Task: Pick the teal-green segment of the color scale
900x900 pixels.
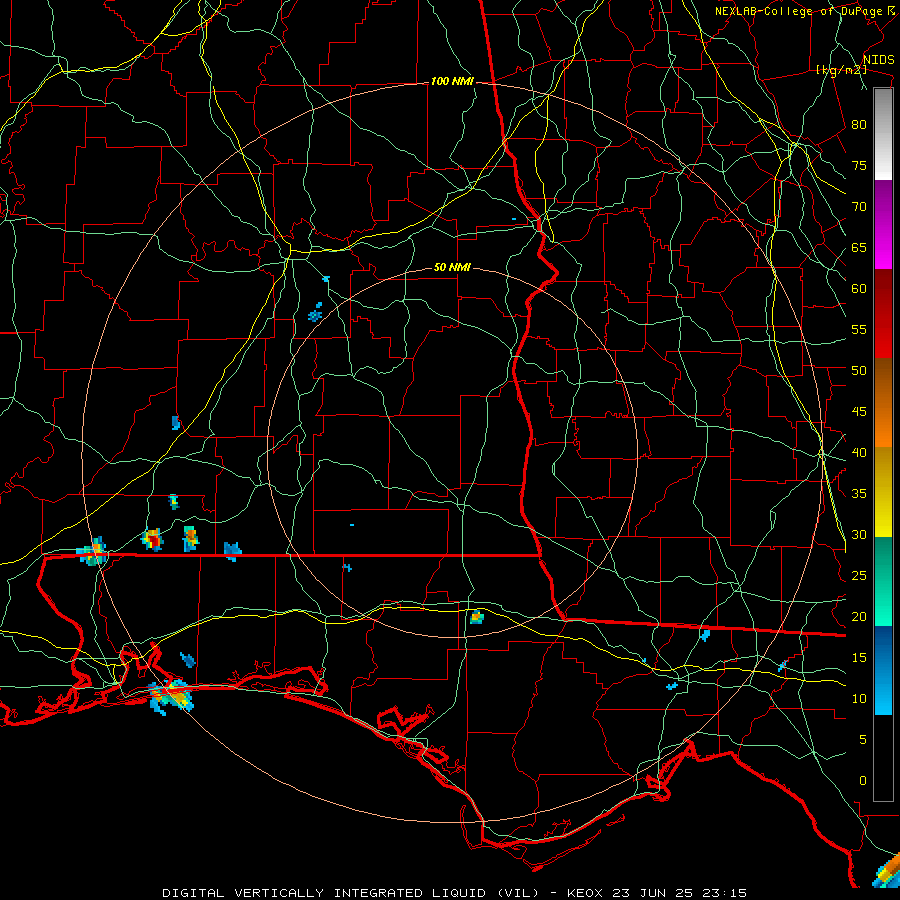Action: [883, 581]
